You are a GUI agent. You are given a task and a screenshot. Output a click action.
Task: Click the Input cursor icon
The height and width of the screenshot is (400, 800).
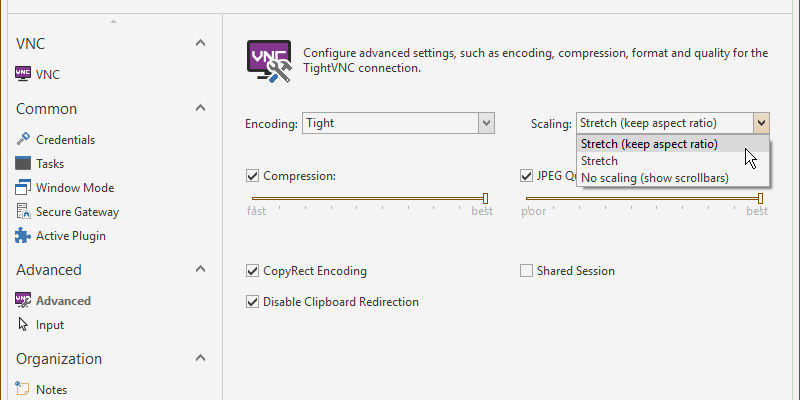coord(24,324)
